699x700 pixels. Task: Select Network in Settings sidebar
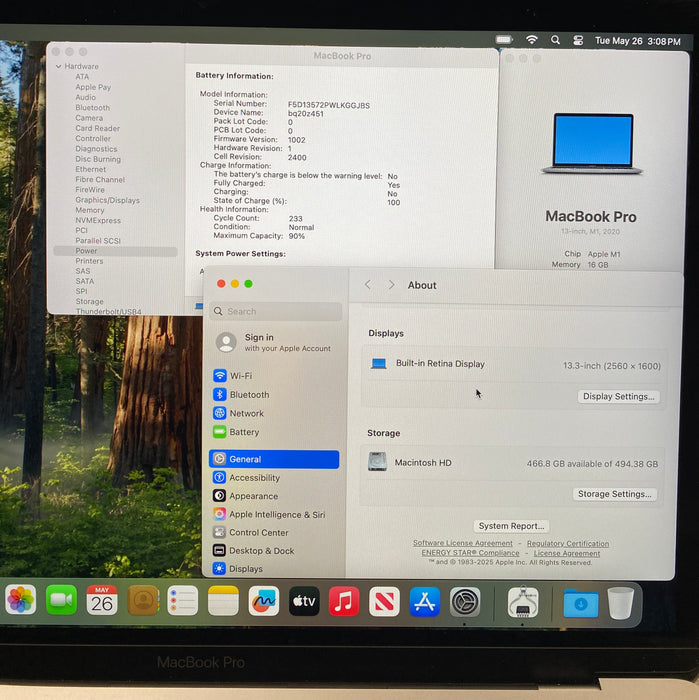coord(274,413)
